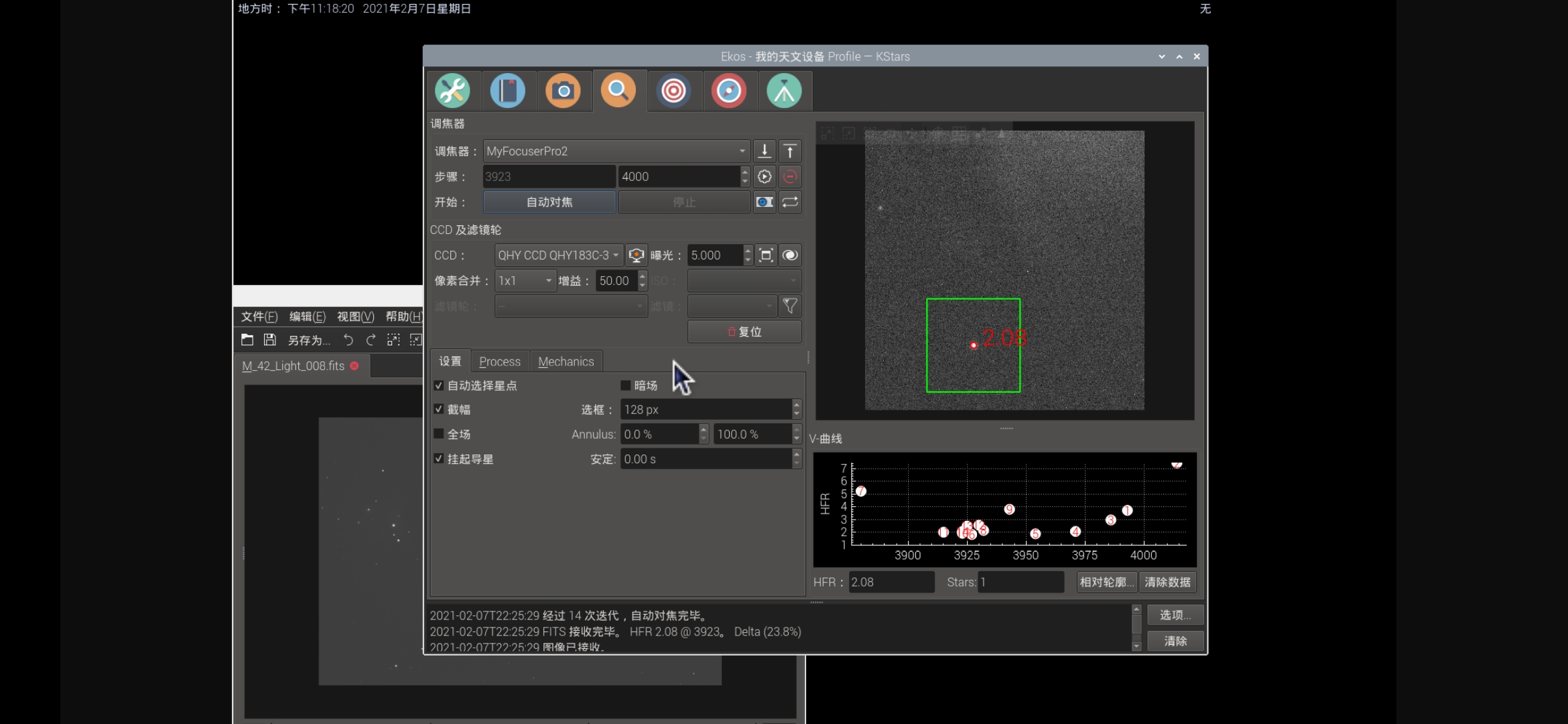Switch to the 设置 tab
This screenshot has width=1568, height=724.
450,361
